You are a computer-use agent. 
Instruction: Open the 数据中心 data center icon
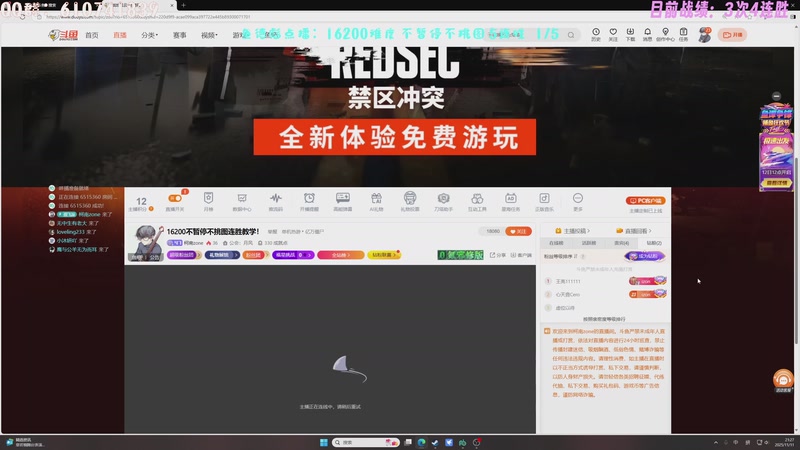click(242, 202)
